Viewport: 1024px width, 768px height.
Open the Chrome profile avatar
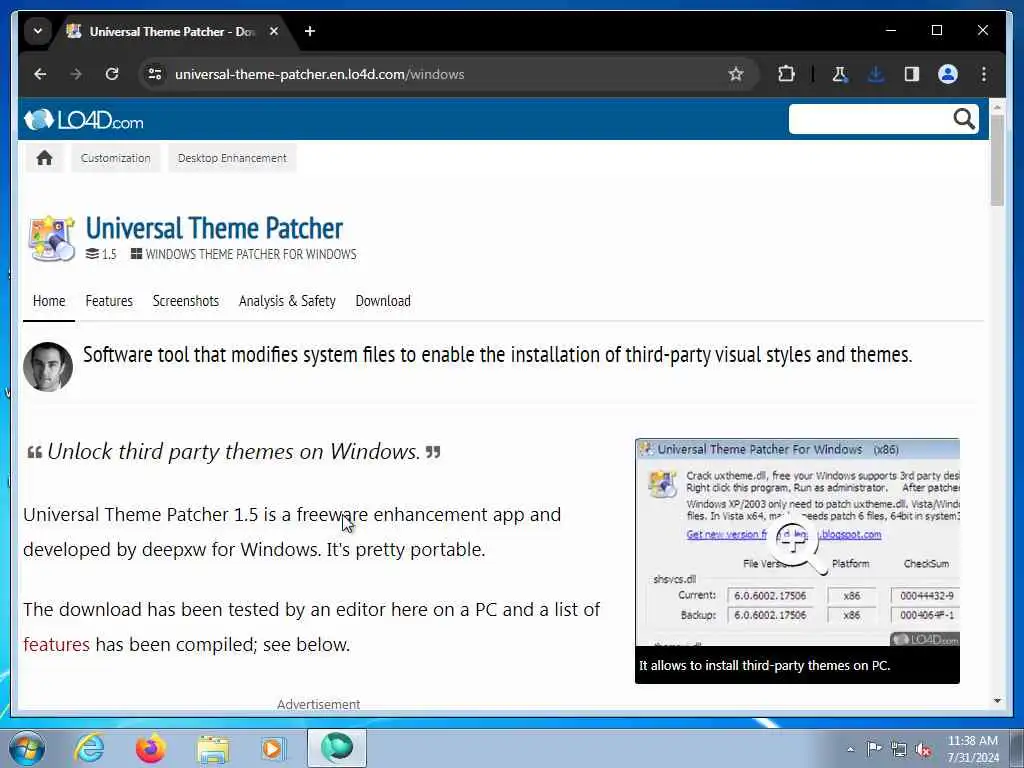tap(948, 74)
